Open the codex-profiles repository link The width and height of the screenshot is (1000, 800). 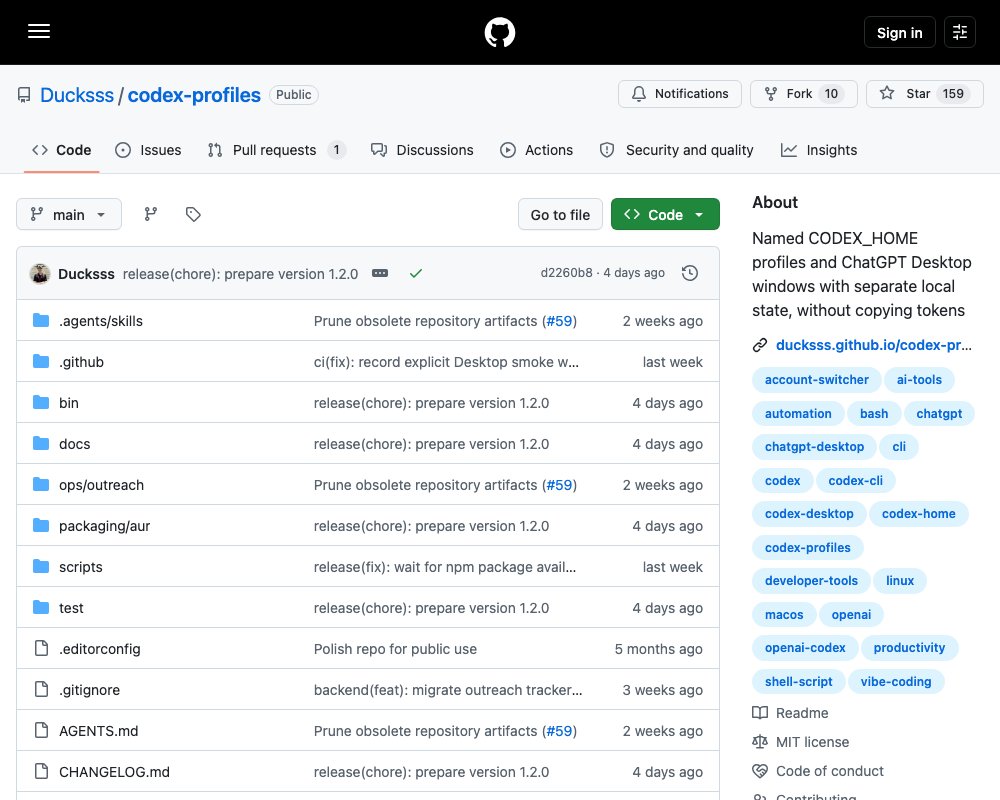click(194, 95)
